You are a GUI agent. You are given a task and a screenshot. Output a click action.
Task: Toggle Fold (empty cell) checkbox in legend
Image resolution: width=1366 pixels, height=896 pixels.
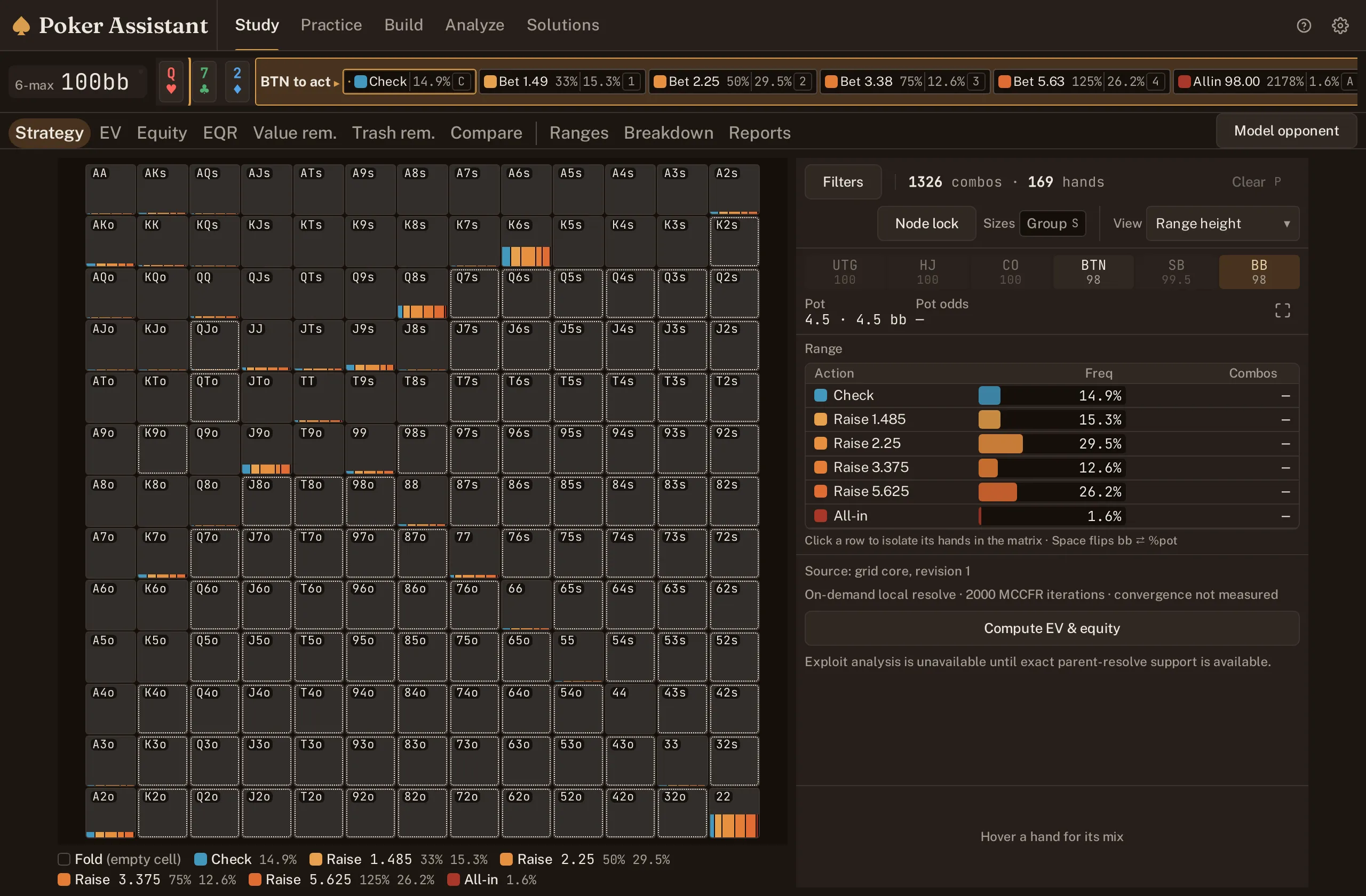pyautogui.click(x=63, y=859)
